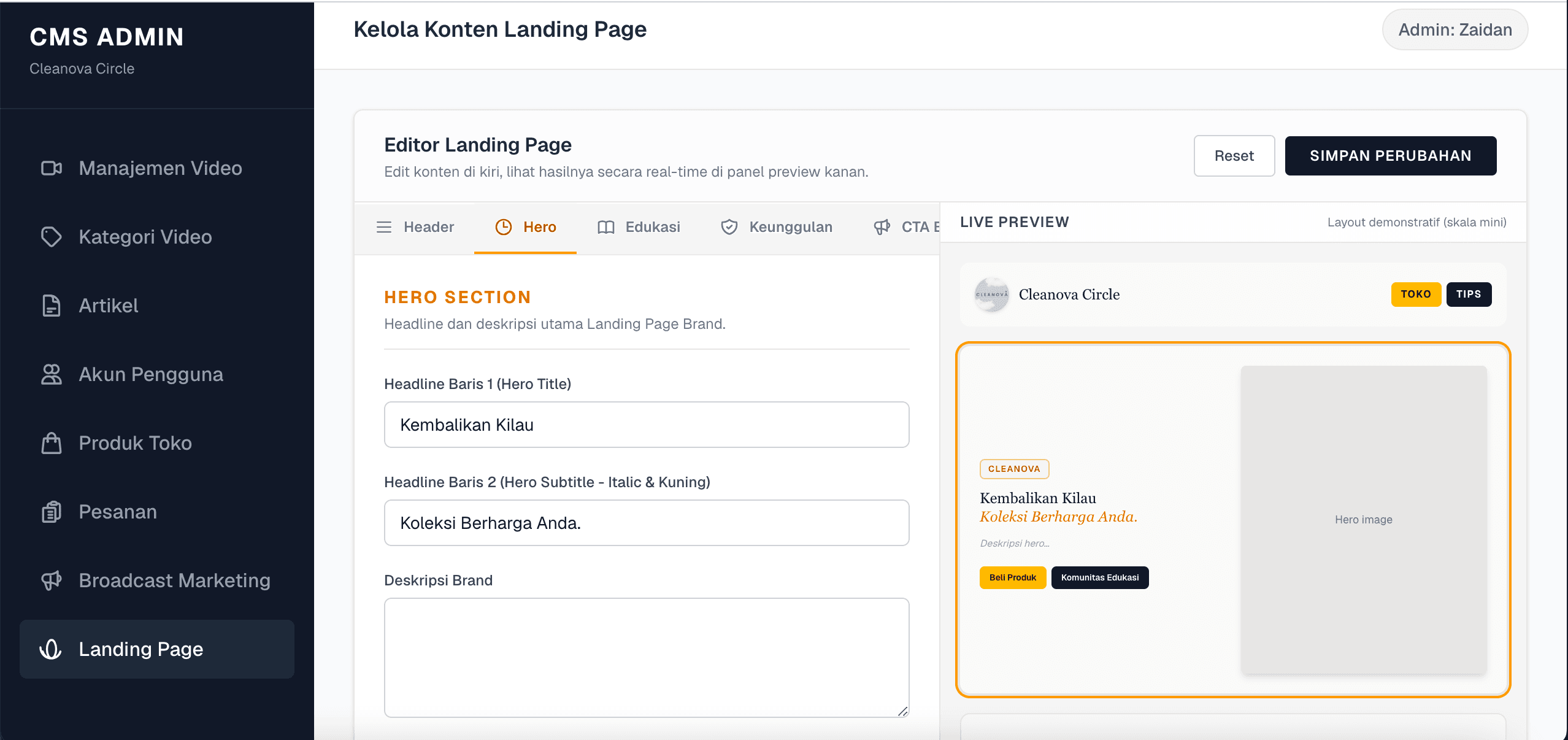Image resolution: width=1568 pixels, height=740 pixels.
Task: Click the Manajemen Video camera icon
Action: pyautogui.click(x=52, y=168)
